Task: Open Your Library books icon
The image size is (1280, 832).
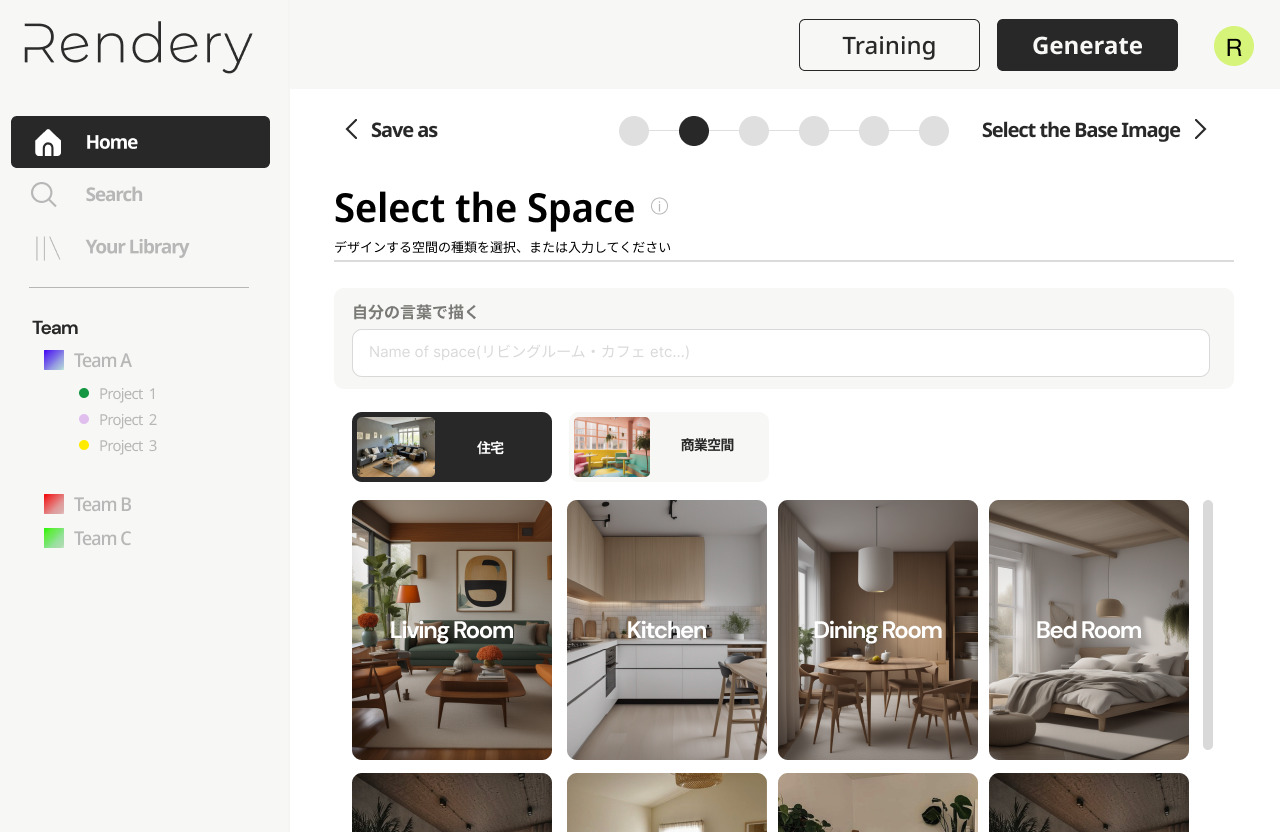Action: [48, 248]
